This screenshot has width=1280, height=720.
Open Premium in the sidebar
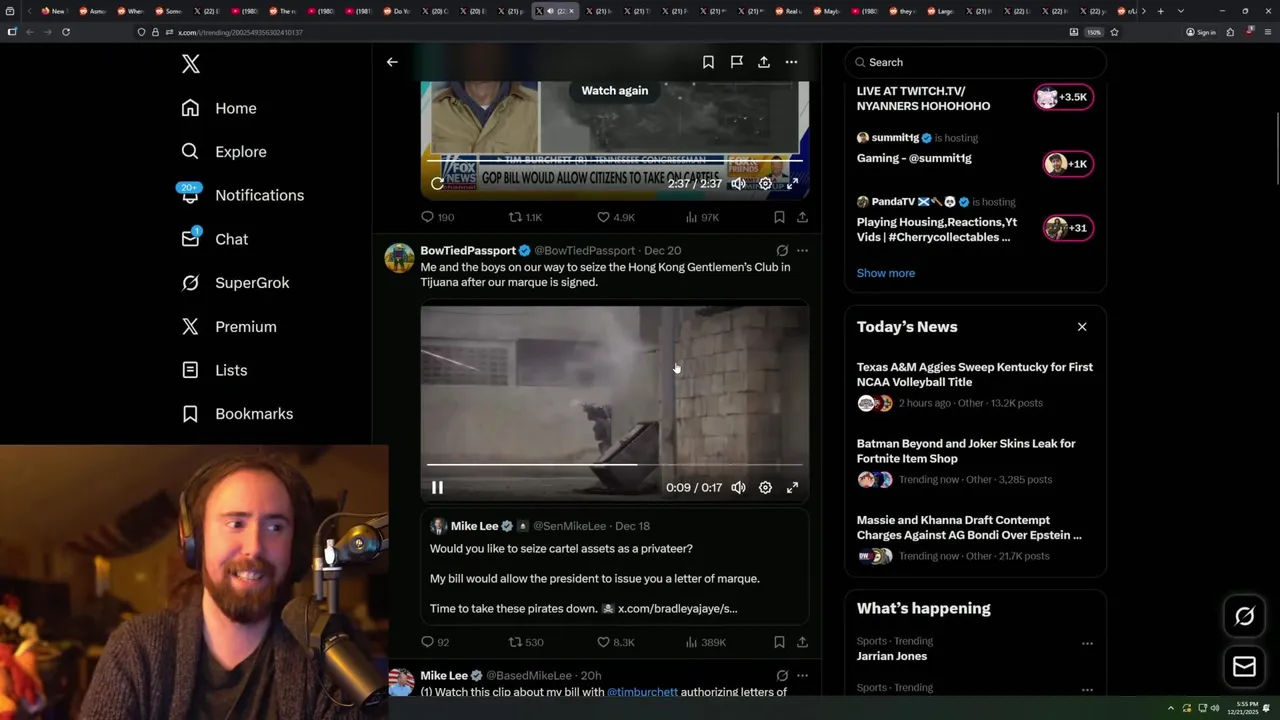tap(229, 327)
